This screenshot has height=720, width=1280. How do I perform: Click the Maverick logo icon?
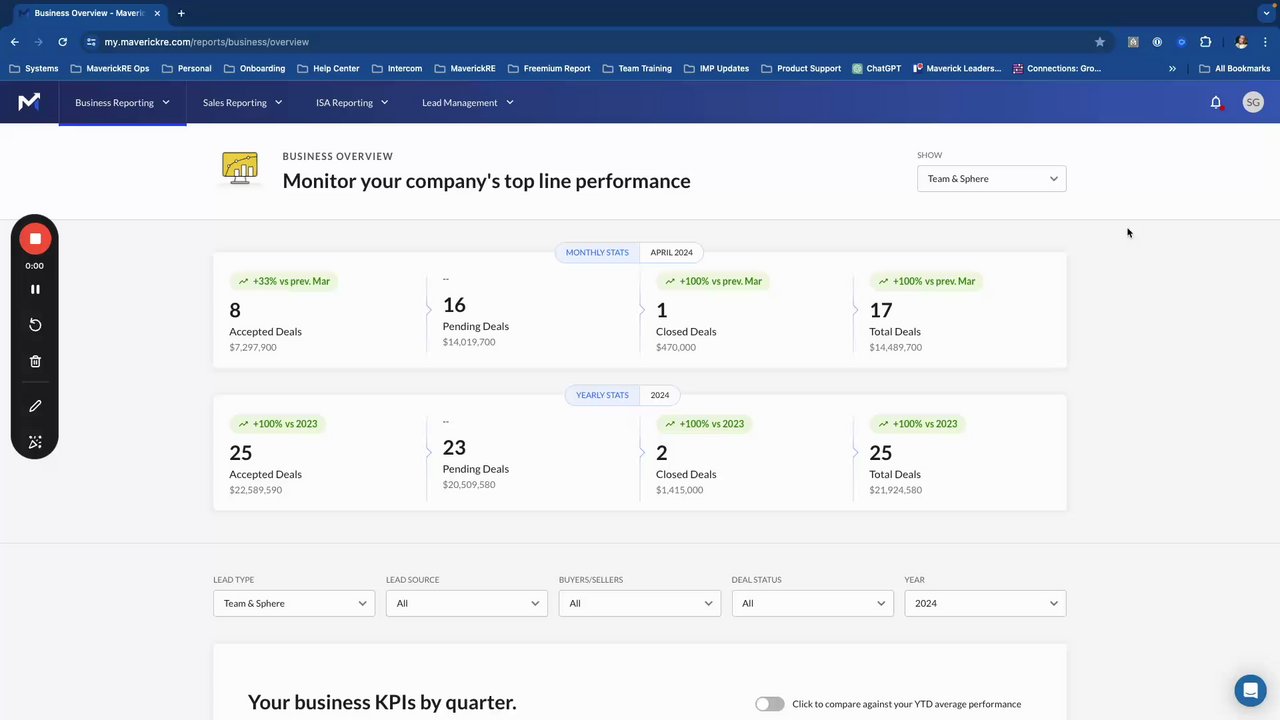coord(29,102)
